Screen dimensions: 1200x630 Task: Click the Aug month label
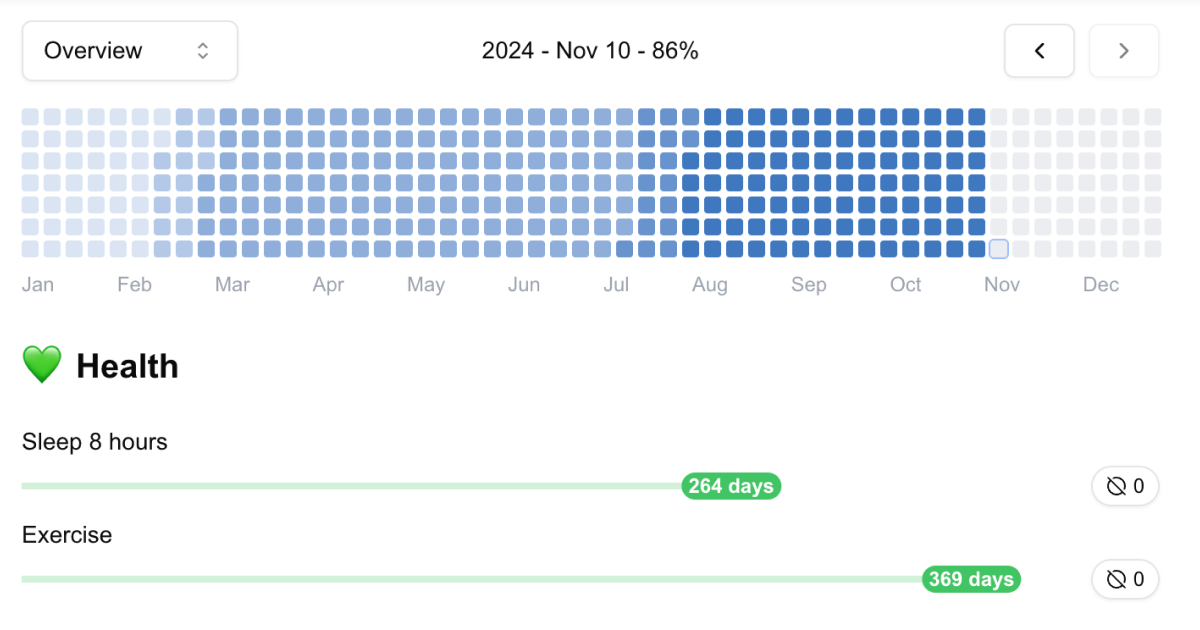pyautogui.click(x=710, y=285)
